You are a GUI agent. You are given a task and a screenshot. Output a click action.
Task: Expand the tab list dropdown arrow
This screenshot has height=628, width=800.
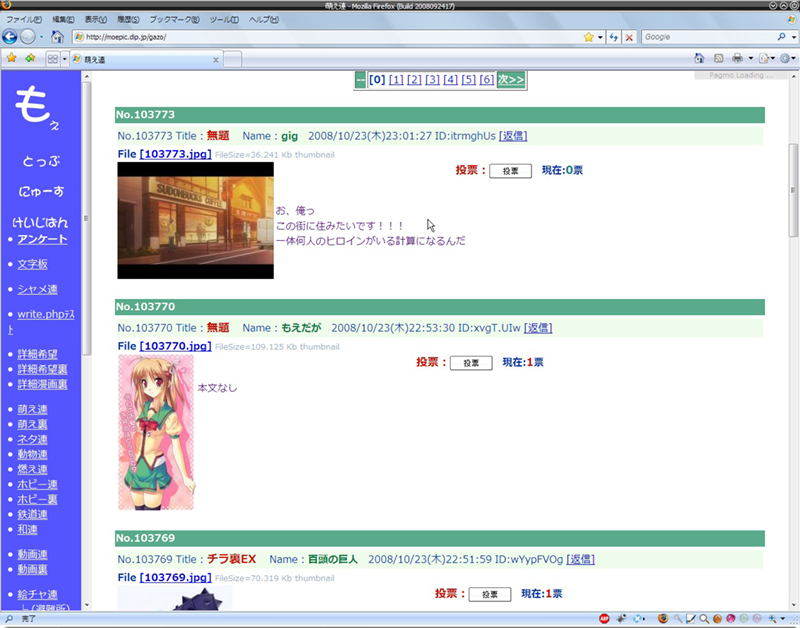64,59
